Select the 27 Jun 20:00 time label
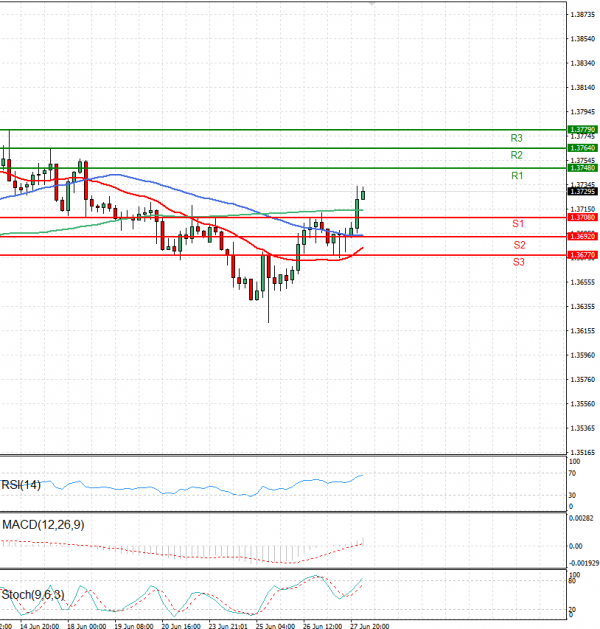The image size is (600, 629). (370, 623)
